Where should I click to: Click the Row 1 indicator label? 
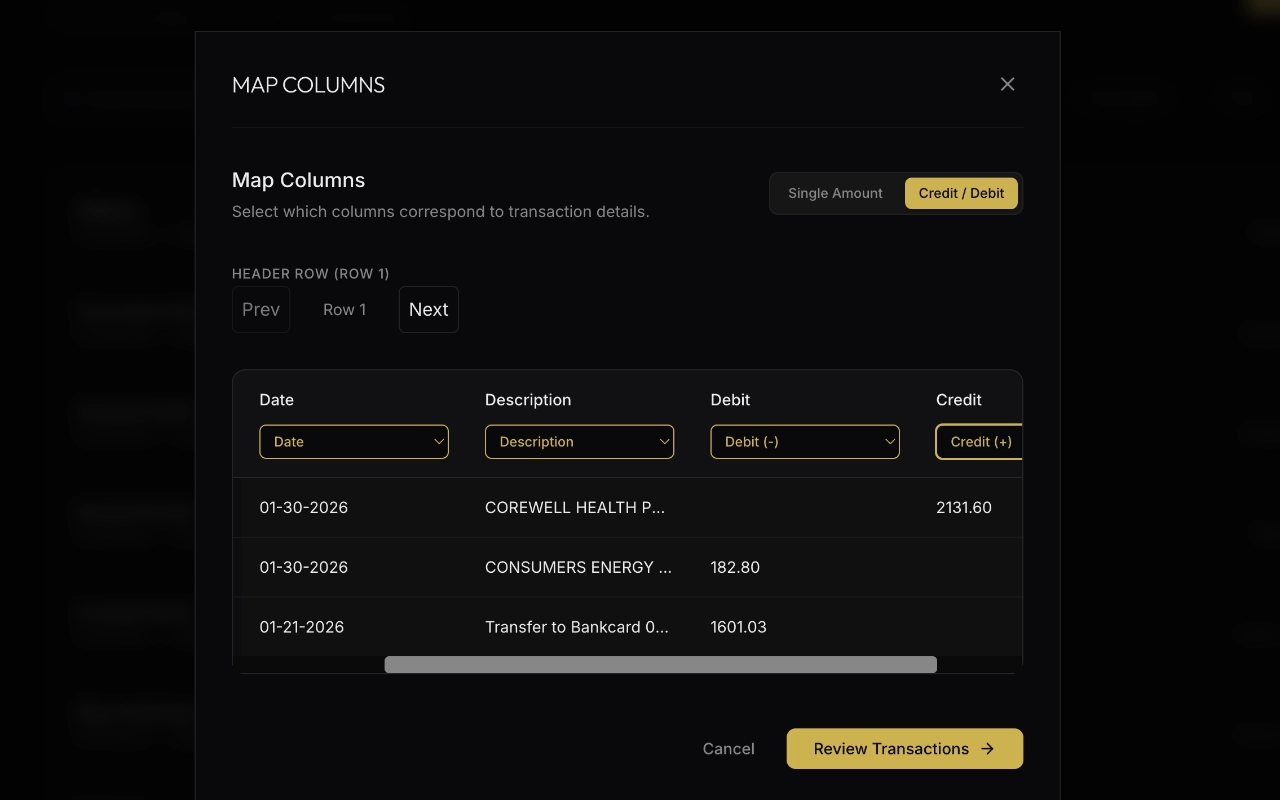(x=344, y=310)
